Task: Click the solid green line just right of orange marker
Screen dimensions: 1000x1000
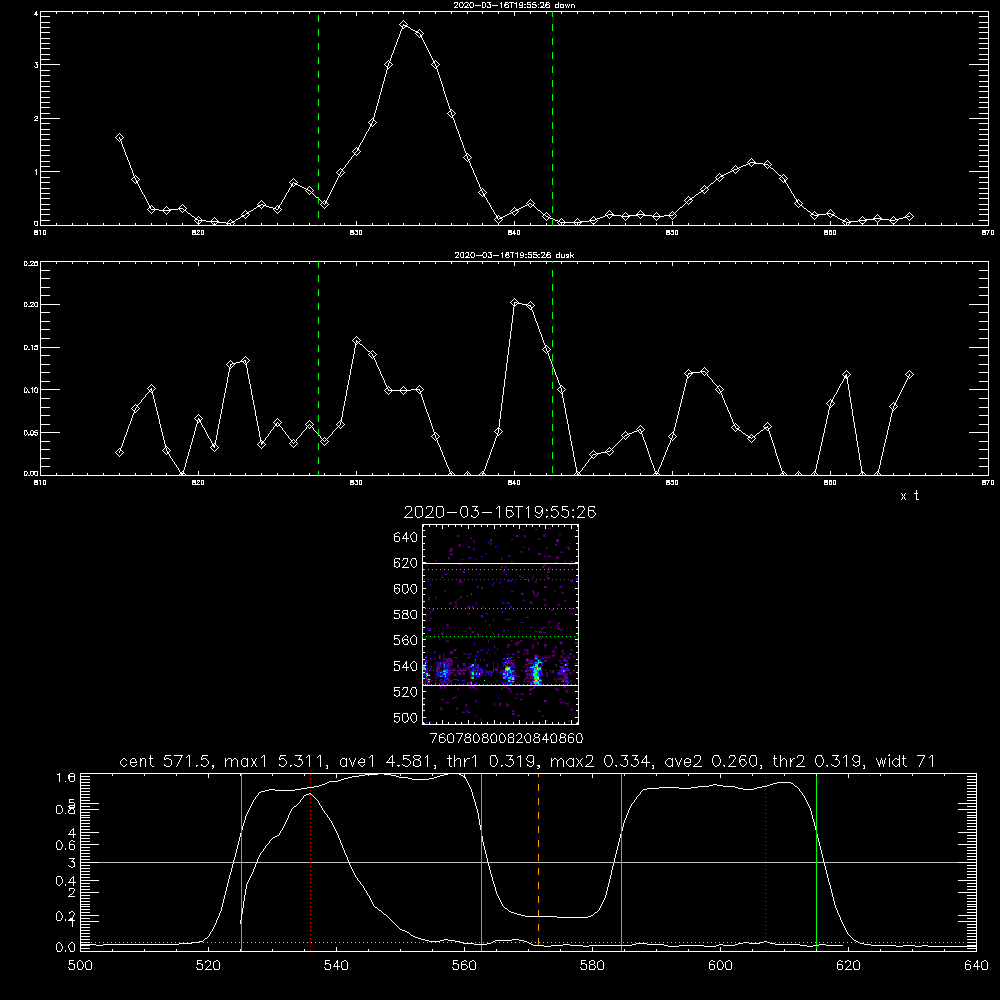Action: click(x=621, y=861)
